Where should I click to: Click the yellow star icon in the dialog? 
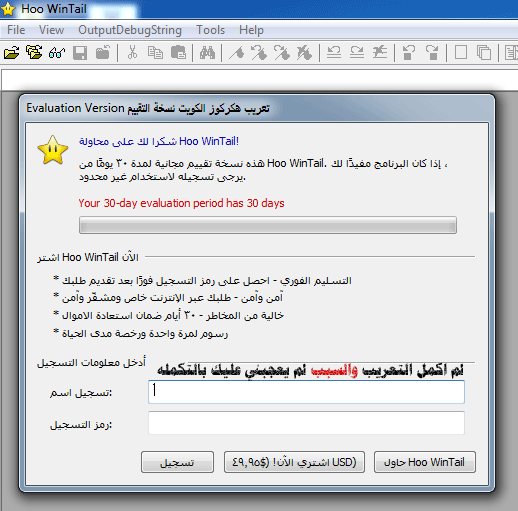pyautogui.click(x=53, y=150)
